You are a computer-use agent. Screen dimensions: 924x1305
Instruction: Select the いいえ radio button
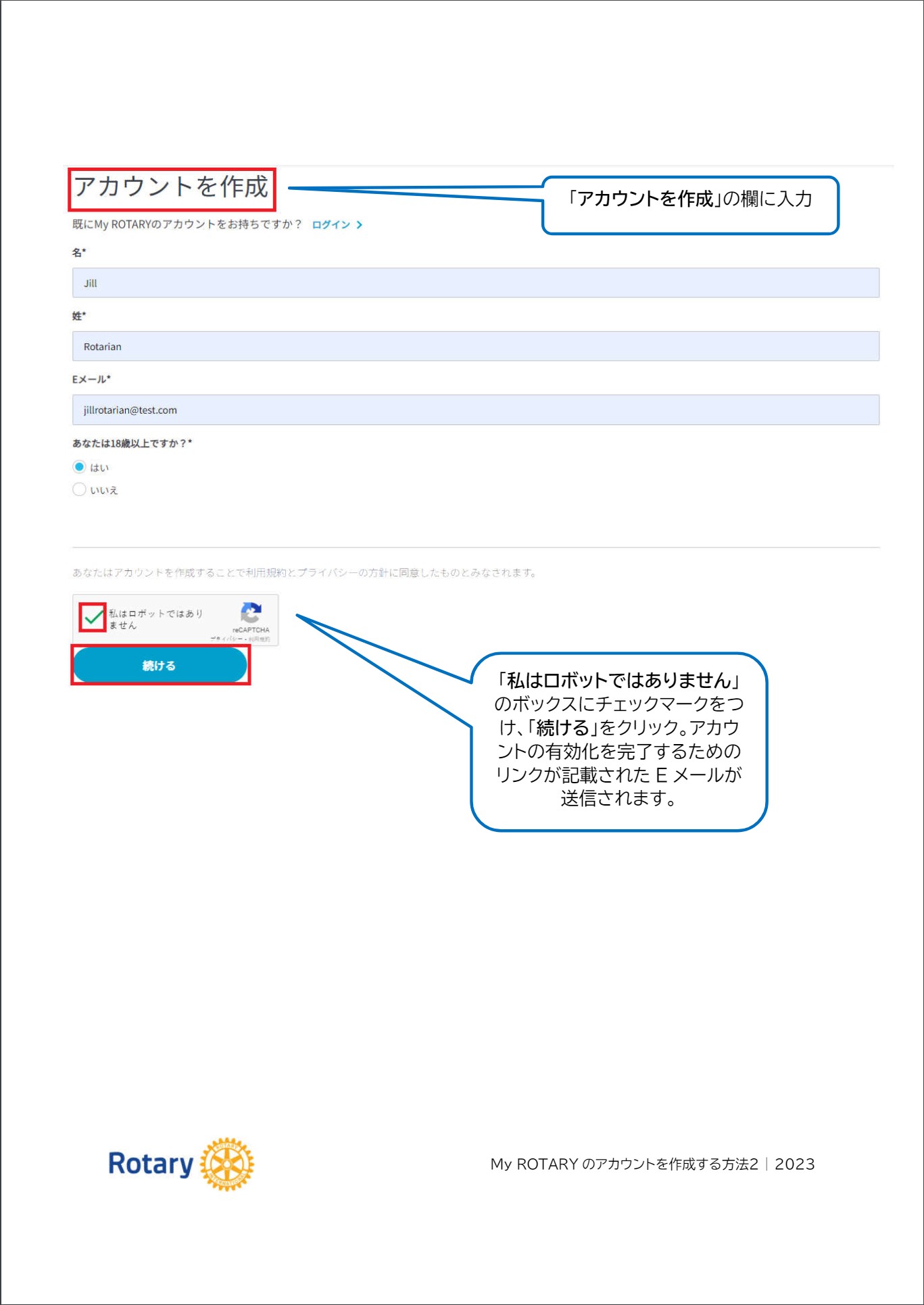pyautogui.click(x=80, y=490)
